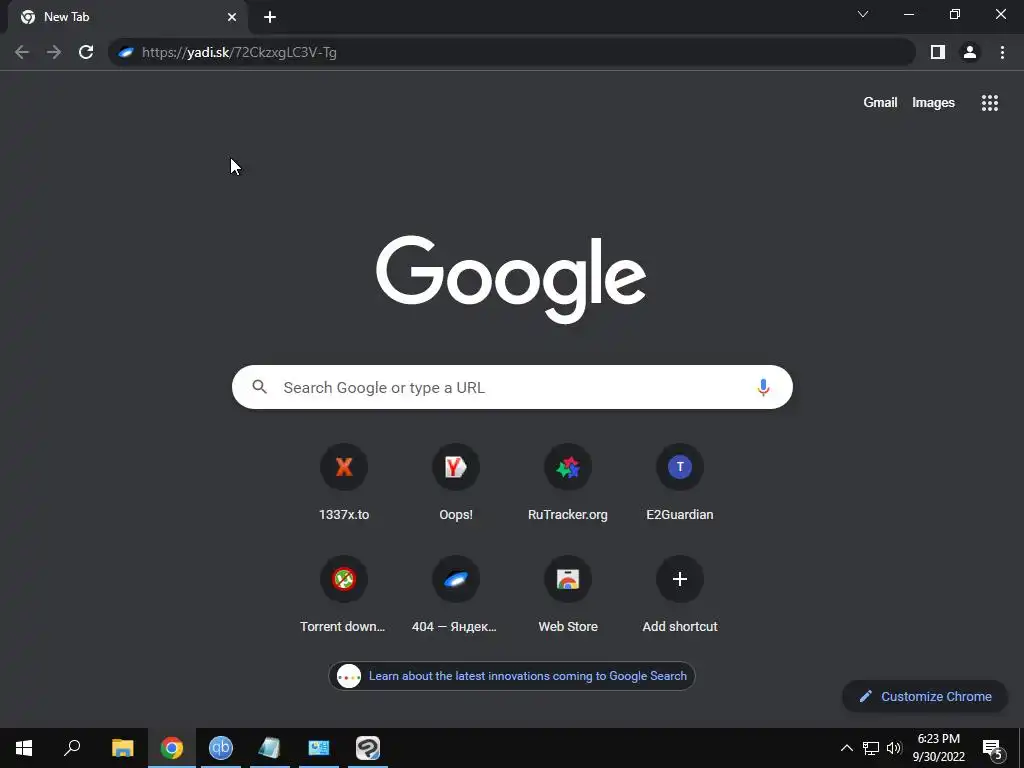Open the notification center icon

coord(992,749)
